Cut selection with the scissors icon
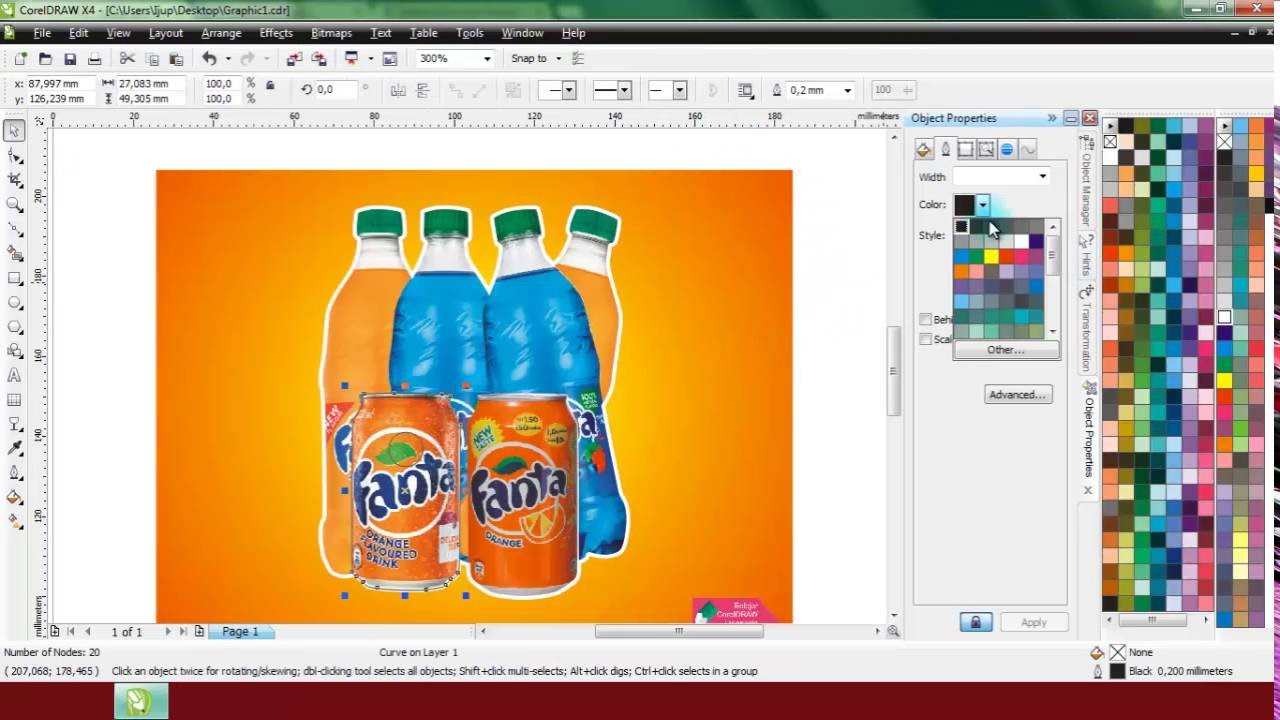This screenshot has height=720, width=1280. coord(127,59)
